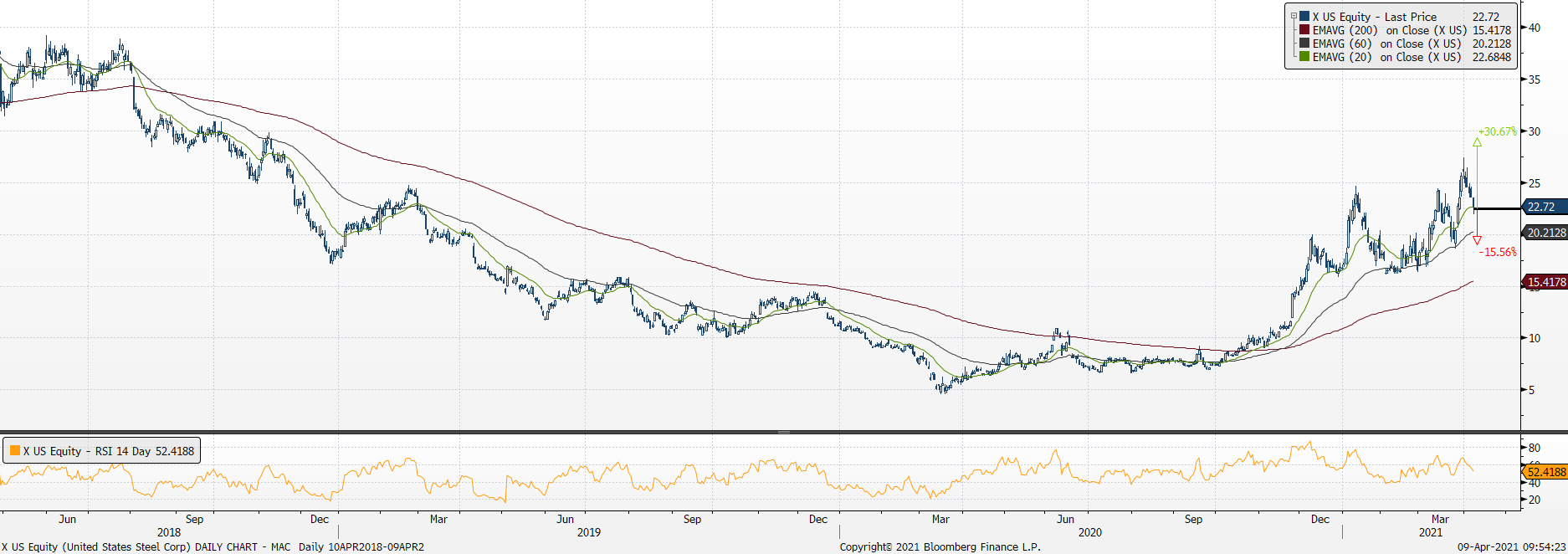This screenshot has height=554, width=1568.
Task: Select 'EMAVG (60) on Close (X US)' legend label
Action: tap(1386, 44)
